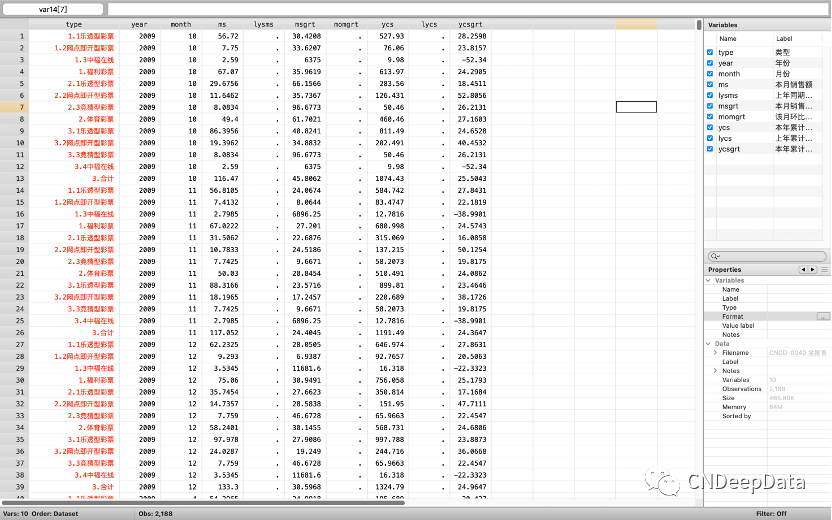Collapse the Data section in Properties
Image resolution: width=832 pixels, height=520 pixels.
[x=708, y=343]
